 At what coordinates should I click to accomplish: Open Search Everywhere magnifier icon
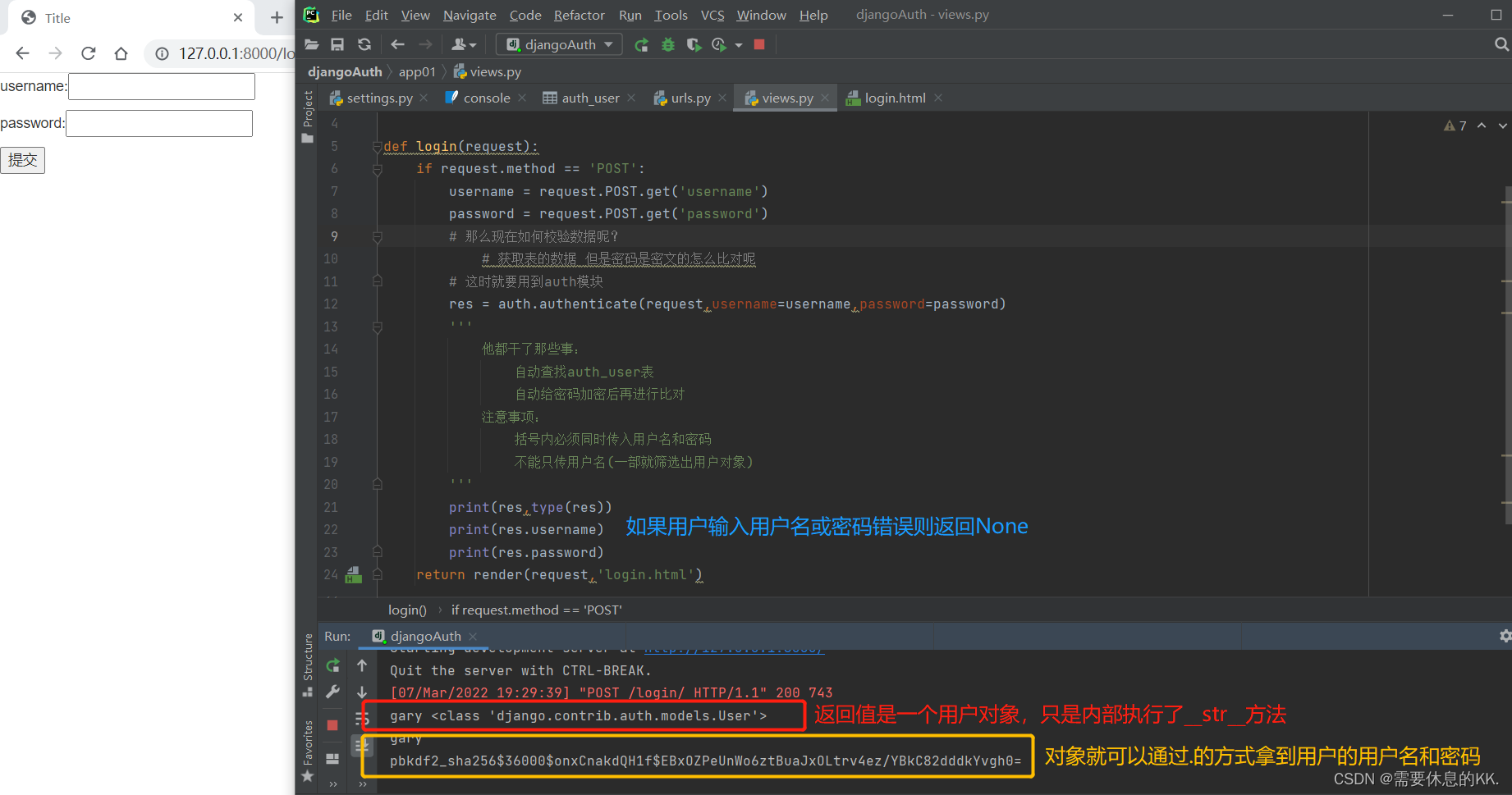coord(1501,44)
